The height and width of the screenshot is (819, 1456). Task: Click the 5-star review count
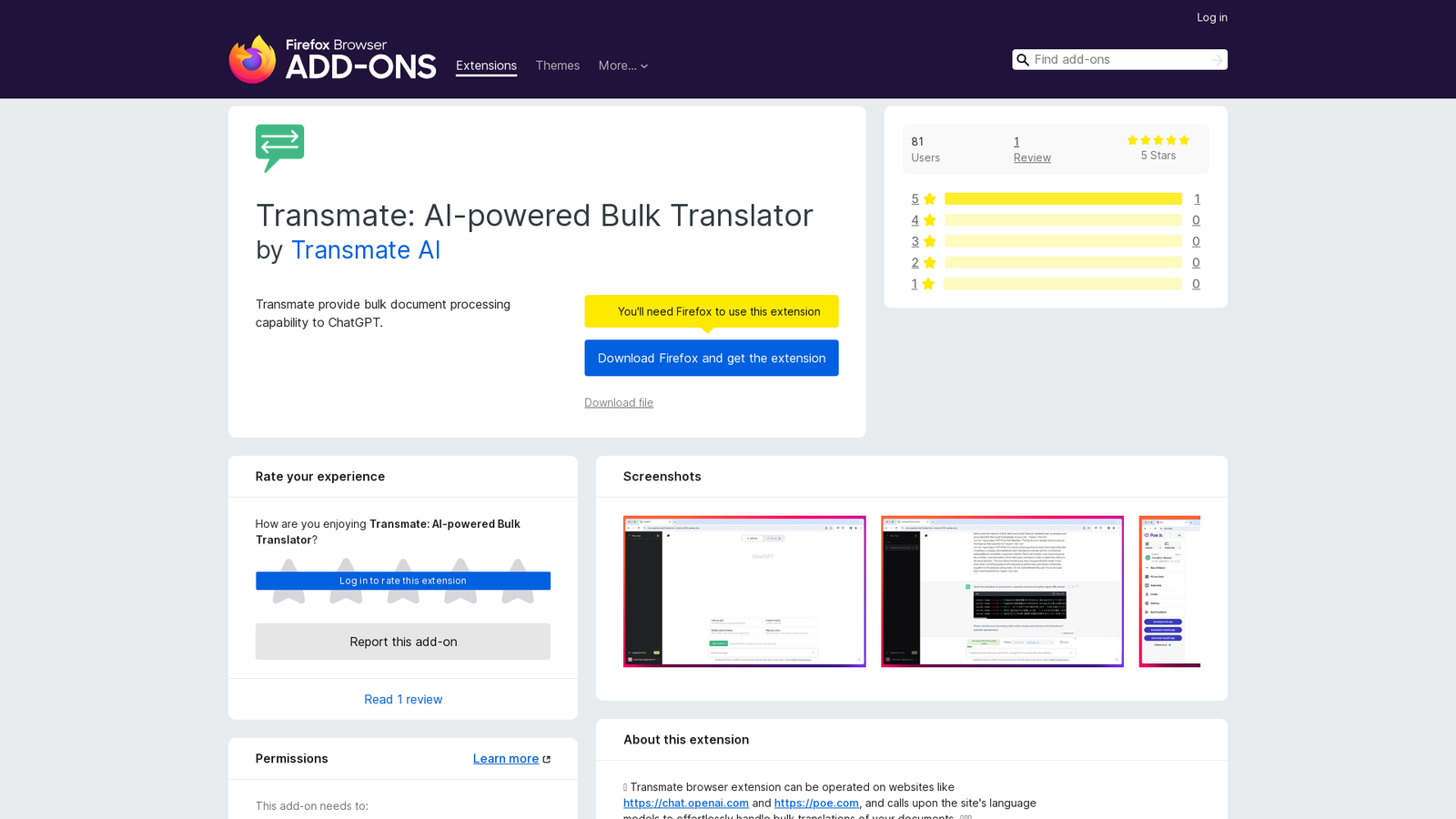1197,198
